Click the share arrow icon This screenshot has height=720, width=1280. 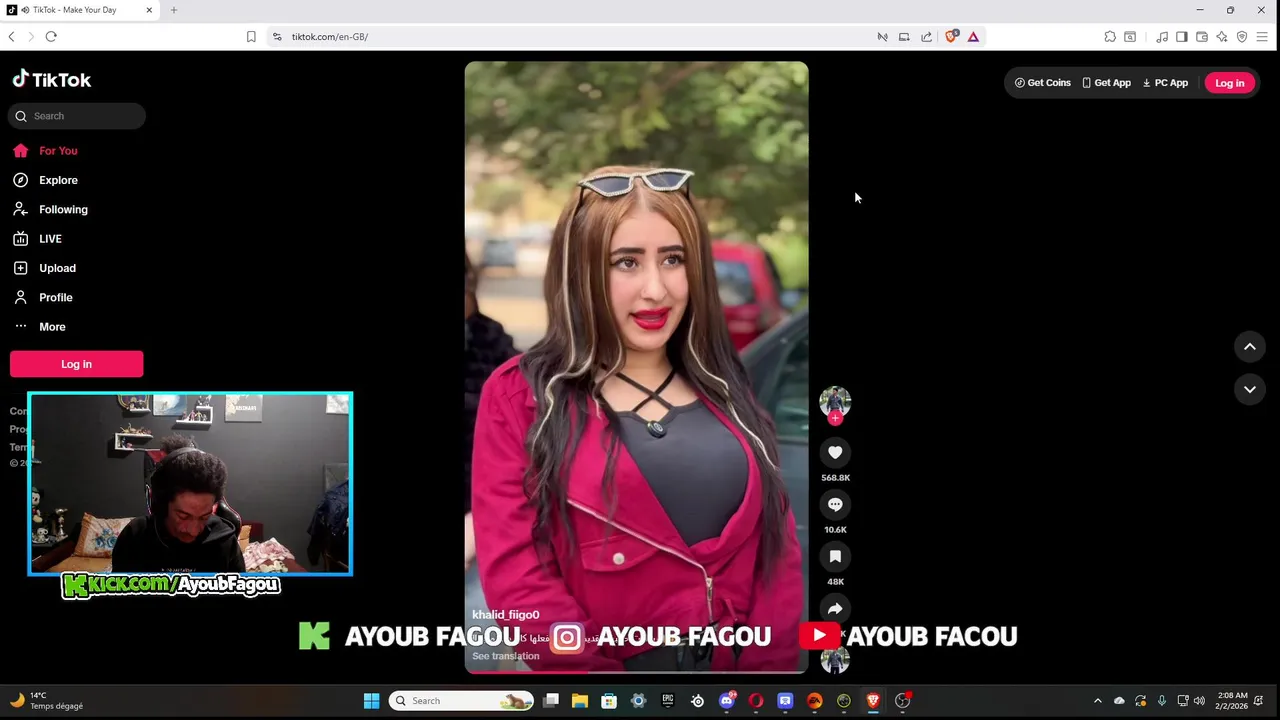click(x=835, y=608)
